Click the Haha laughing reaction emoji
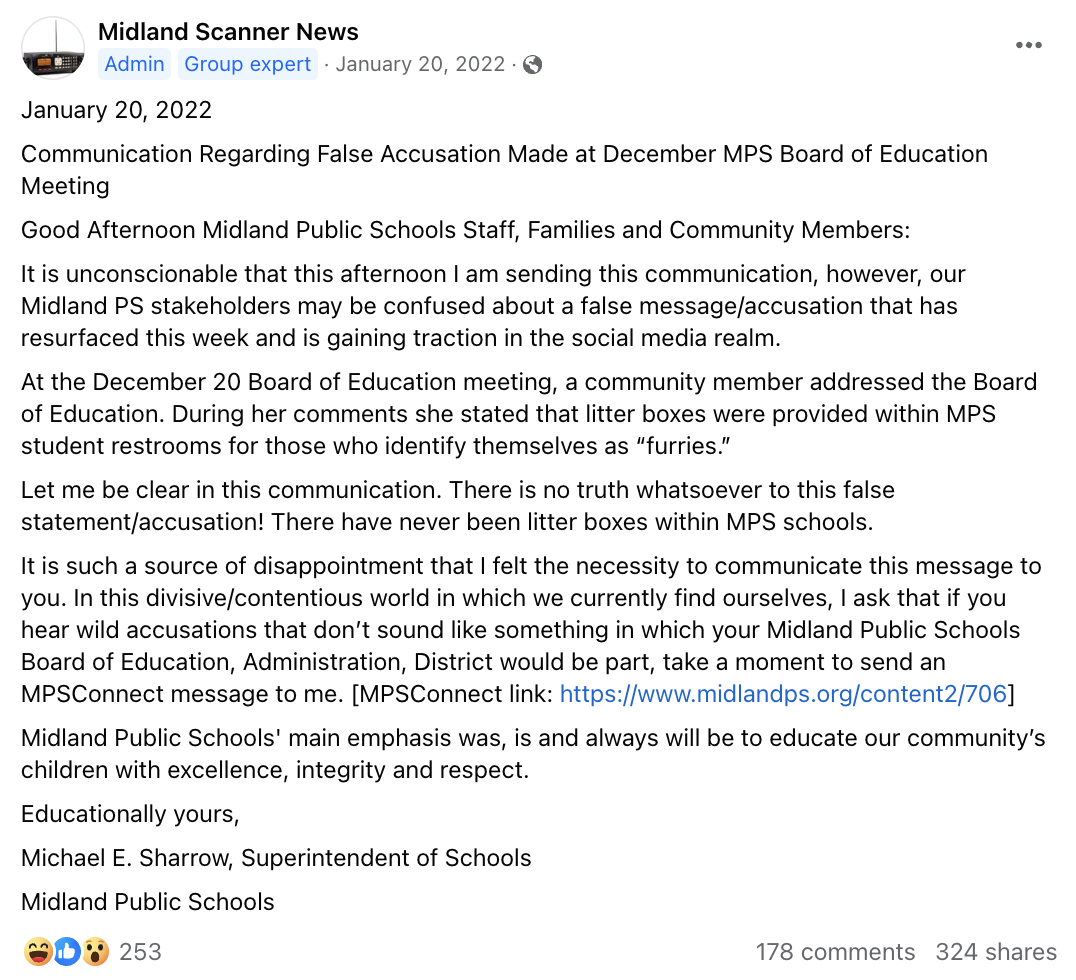The width and height of the screenshot is (1076, 980). click(38, 952)
